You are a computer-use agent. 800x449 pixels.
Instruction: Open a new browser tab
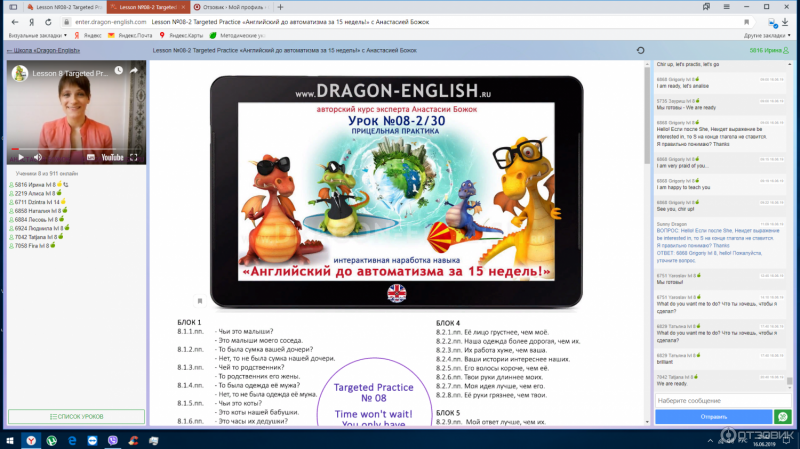click(x=280, y=7)
